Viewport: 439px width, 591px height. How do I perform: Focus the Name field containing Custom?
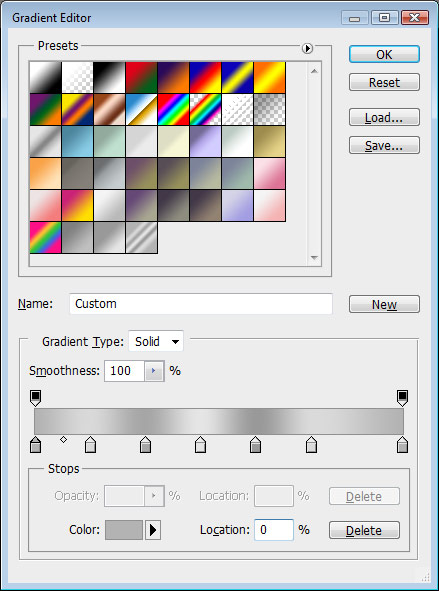click(x=201, y=304)
